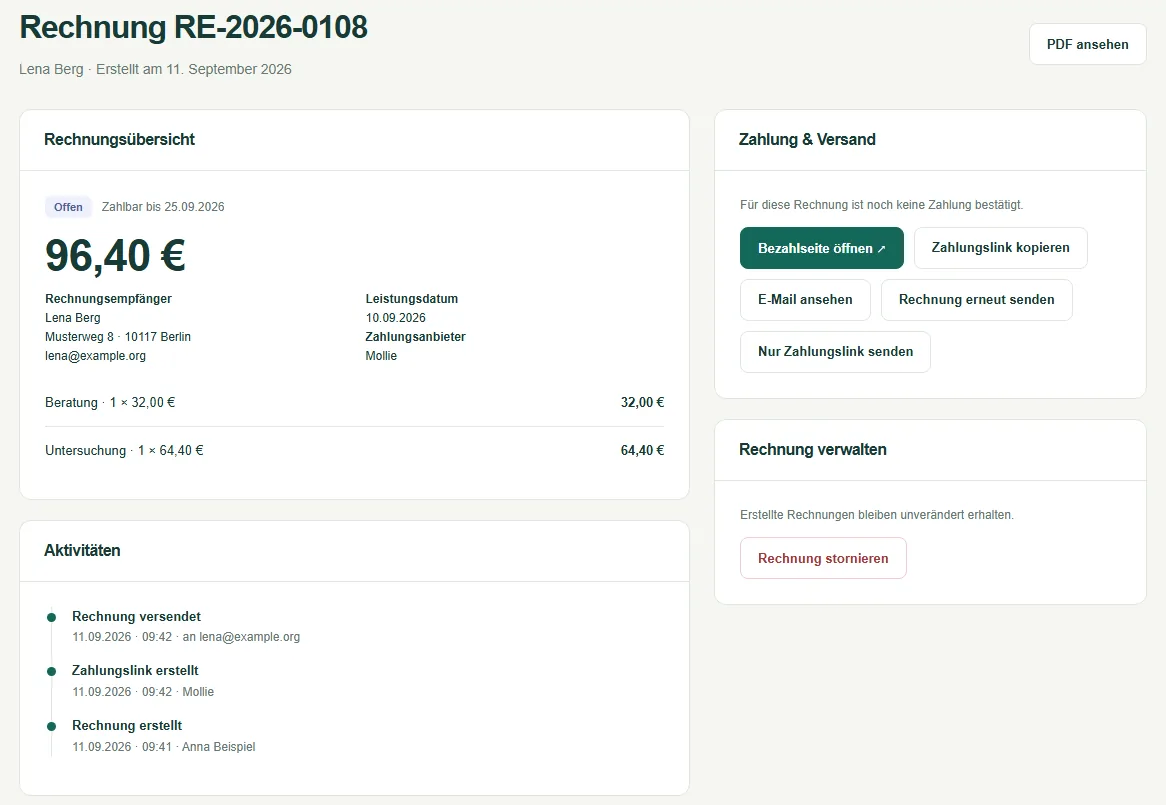Click the 32,00 € line total
The height and width of the screenshot is (805, 1166).
pos(642,402)
